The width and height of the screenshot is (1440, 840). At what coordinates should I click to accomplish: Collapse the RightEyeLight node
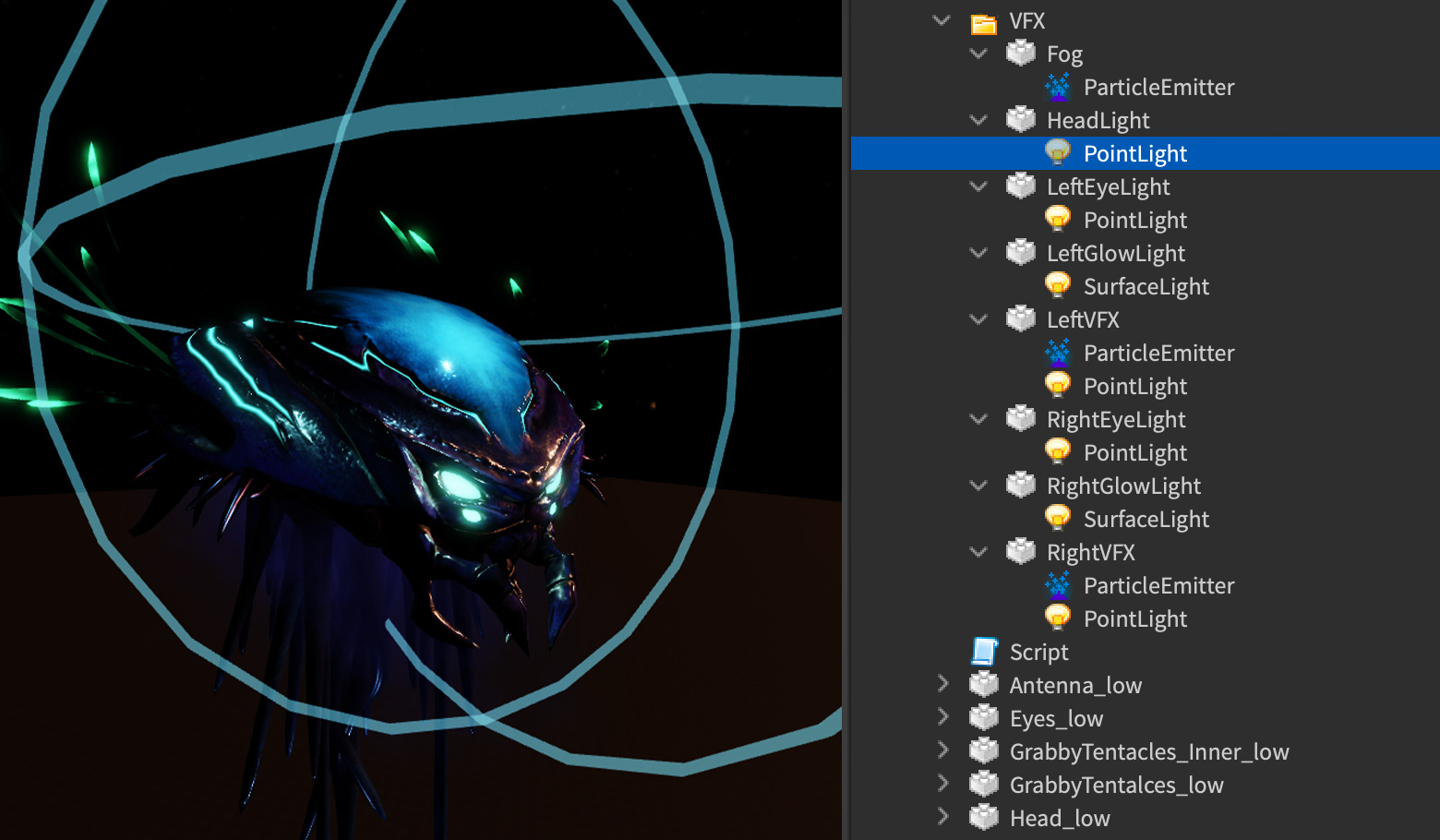[x=978, y=419]
